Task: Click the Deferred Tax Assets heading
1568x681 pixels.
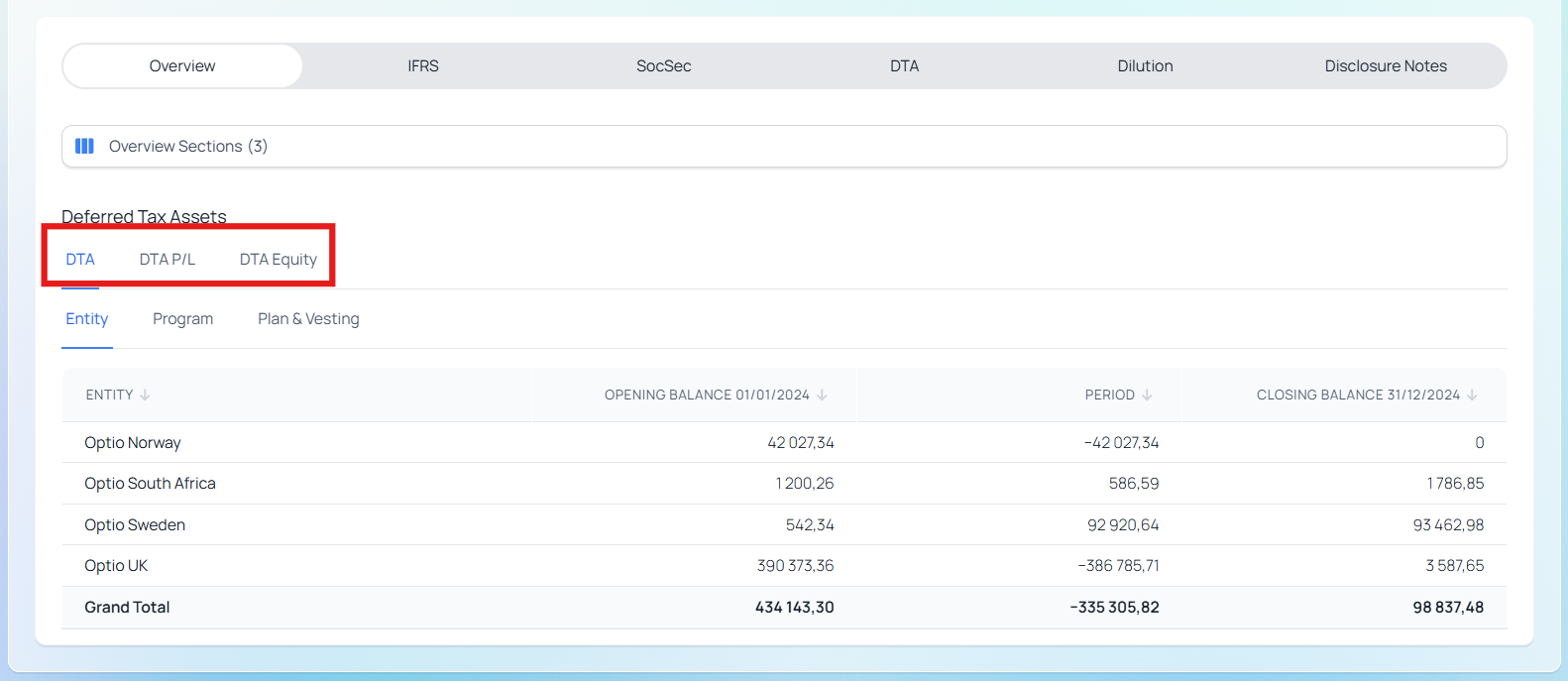Action: click(144, 216)
